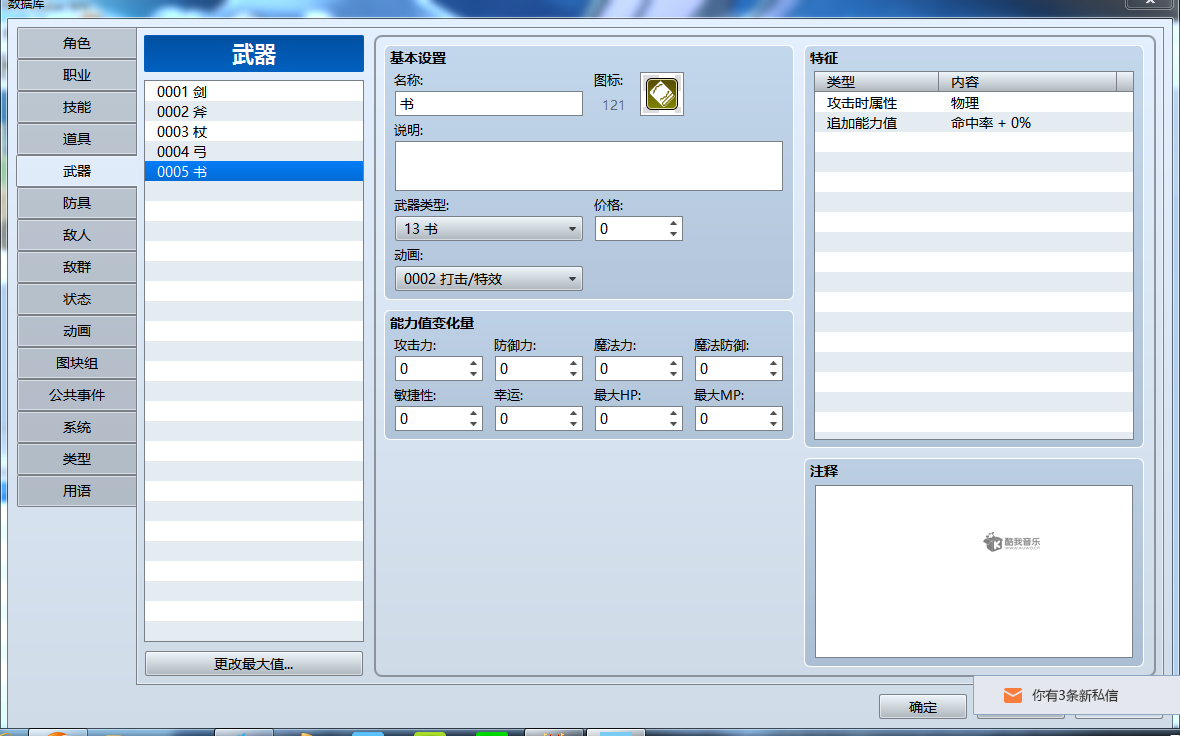1180x736 pixels.
Task: Go to the 技能 tab
Action: coord(77,108)
